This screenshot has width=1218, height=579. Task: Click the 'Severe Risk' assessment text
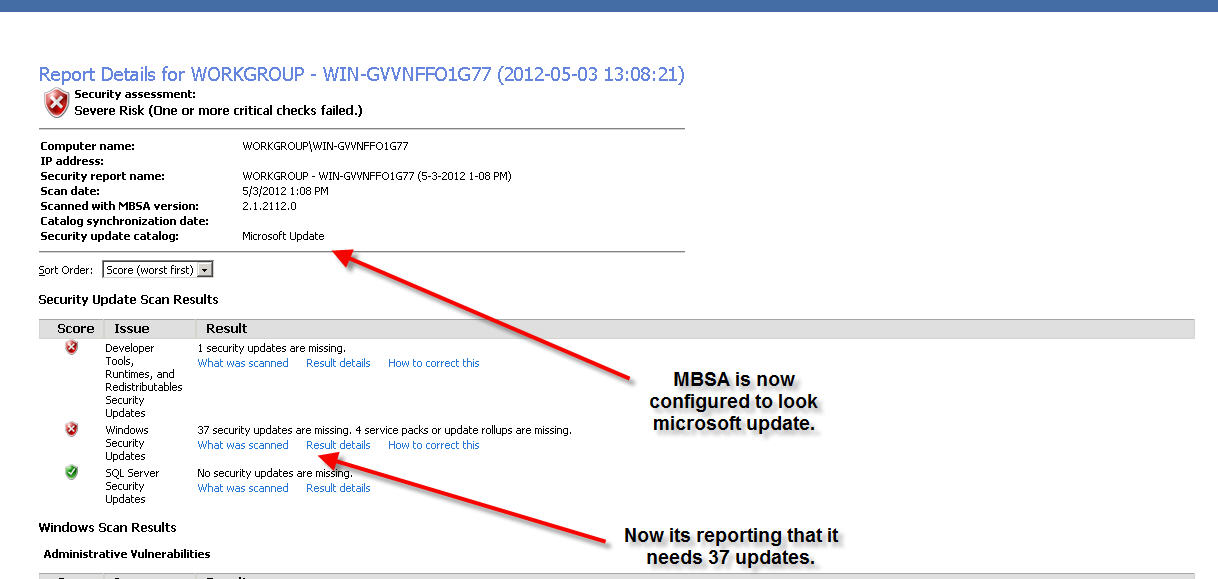click(x=218, y=110)
